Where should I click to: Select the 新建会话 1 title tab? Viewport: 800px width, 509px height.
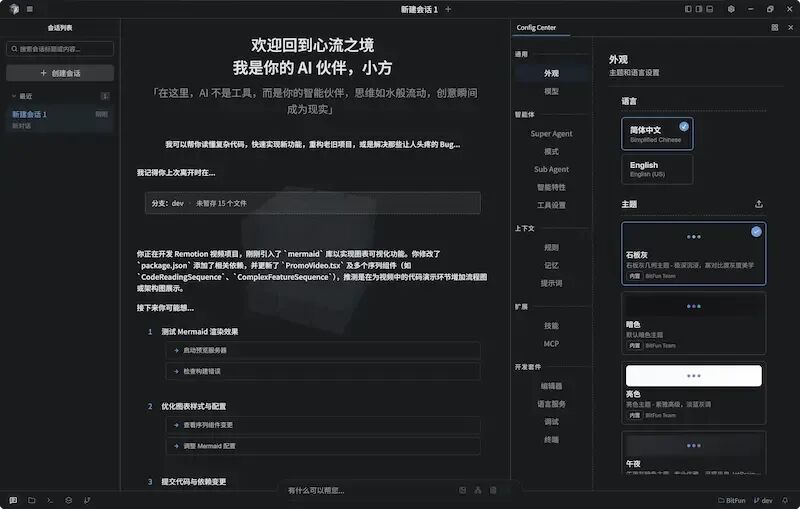419,9
